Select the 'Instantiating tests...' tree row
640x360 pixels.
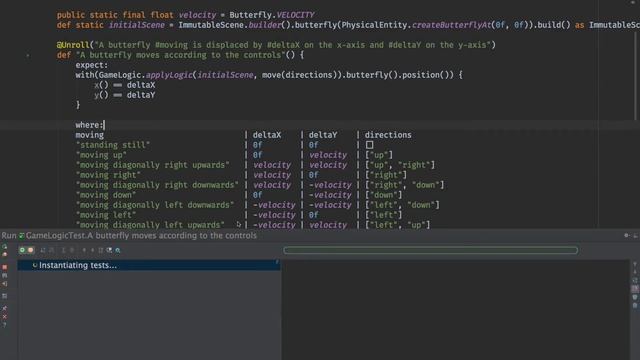[x=149, y=265]
